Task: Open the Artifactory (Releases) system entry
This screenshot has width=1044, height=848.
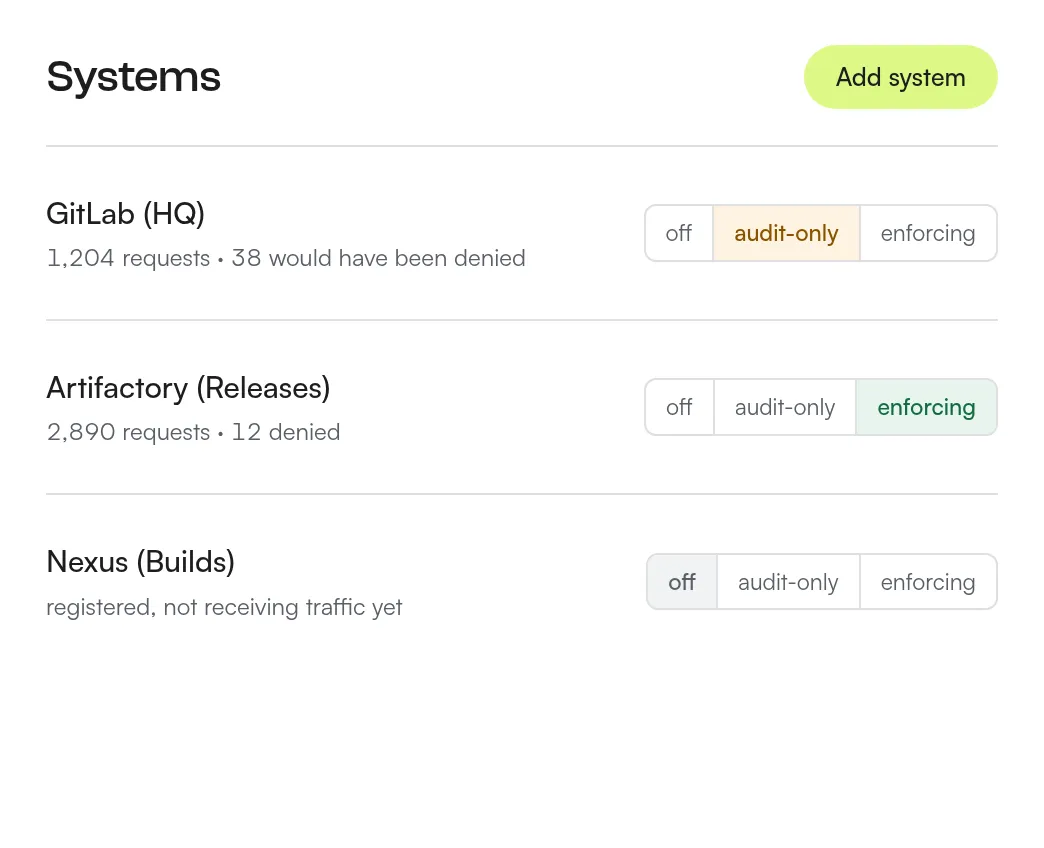Action: [188, 388]
